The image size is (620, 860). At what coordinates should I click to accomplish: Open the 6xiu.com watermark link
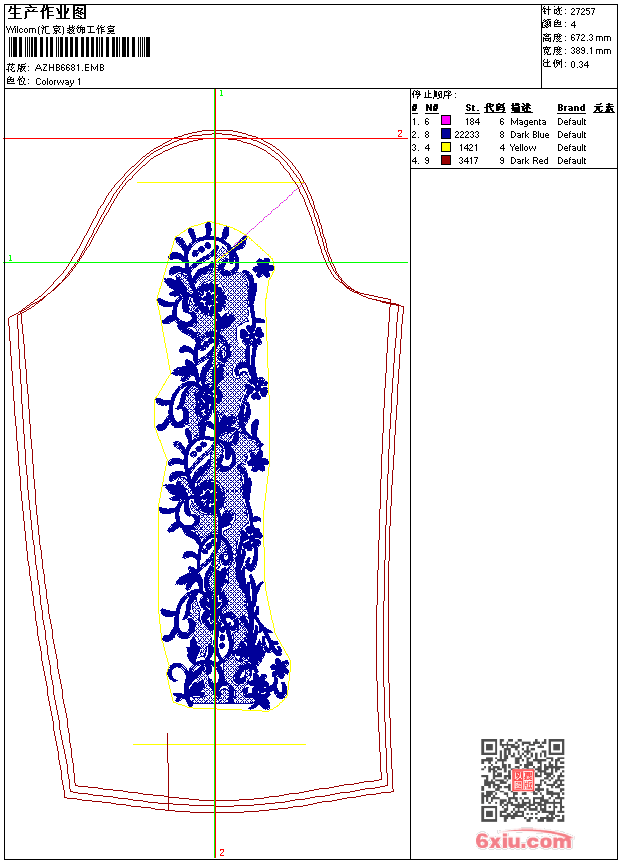(524, 841)
